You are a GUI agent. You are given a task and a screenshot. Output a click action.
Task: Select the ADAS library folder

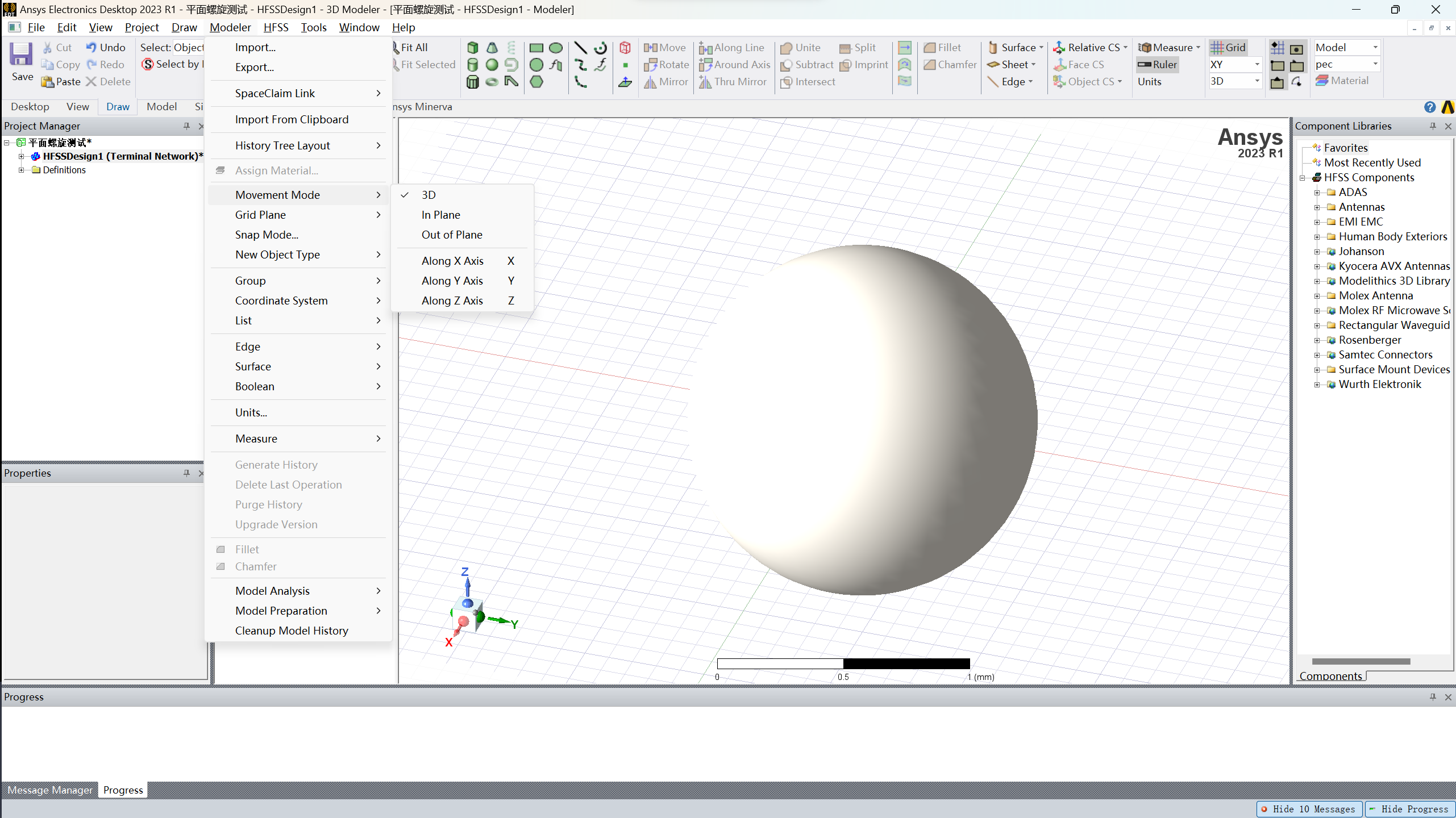1353,192
